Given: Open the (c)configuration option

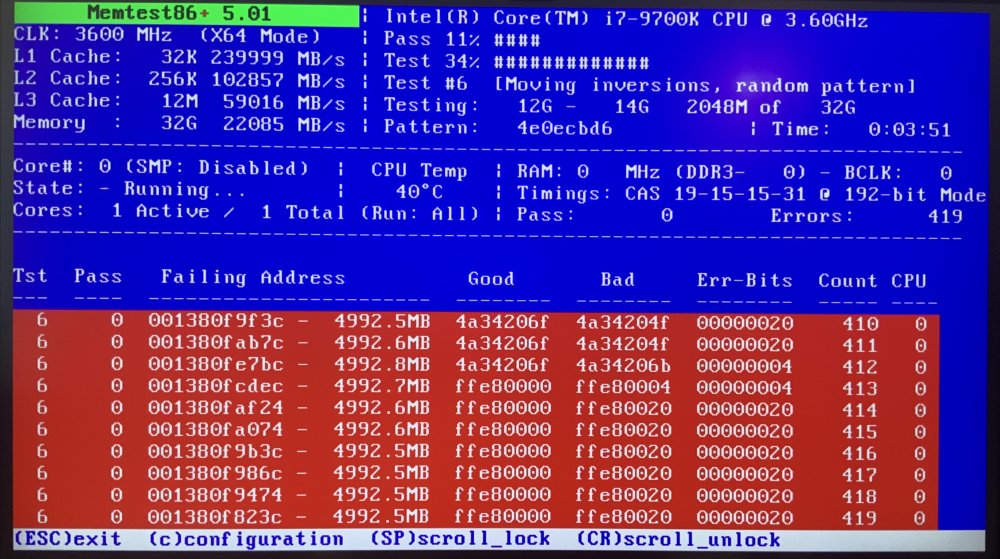Looking at the screenshot, I should tap(246, 539).
